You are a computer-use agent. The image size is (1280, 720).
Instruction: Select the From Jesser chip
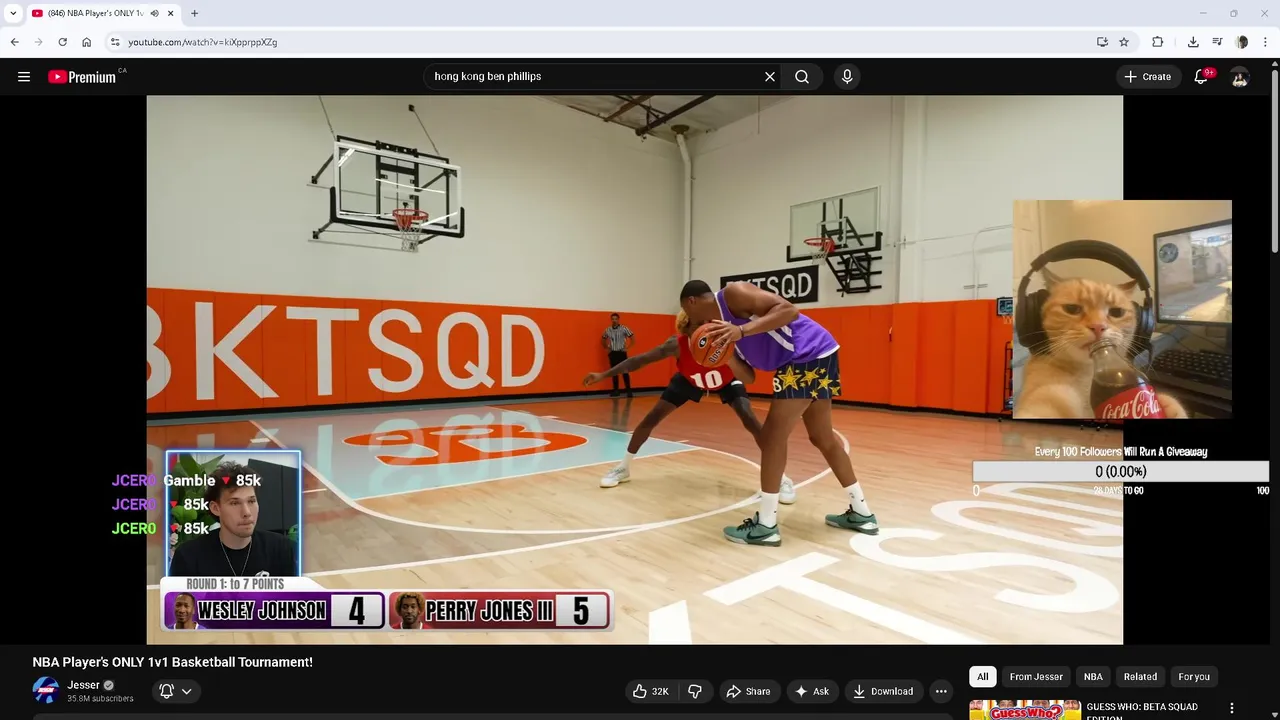coord(1036,677)
